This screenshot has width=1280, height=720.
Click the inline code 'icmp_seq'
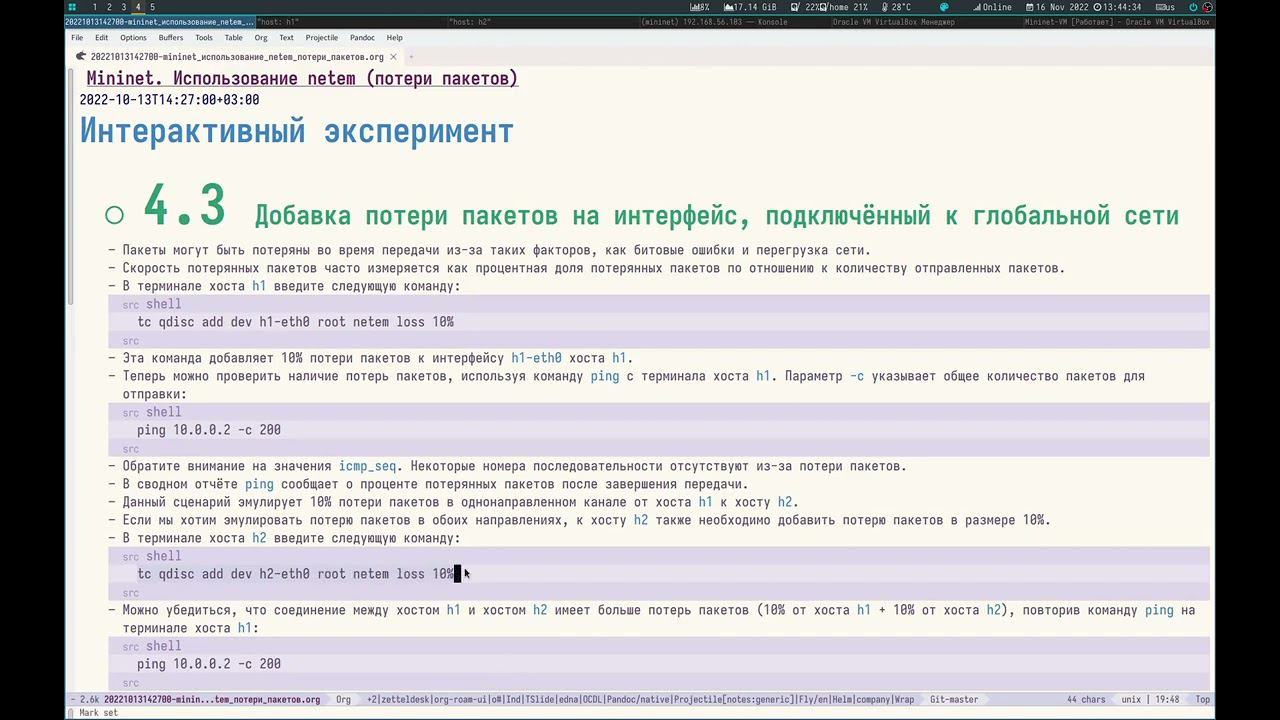pos(368,466)
